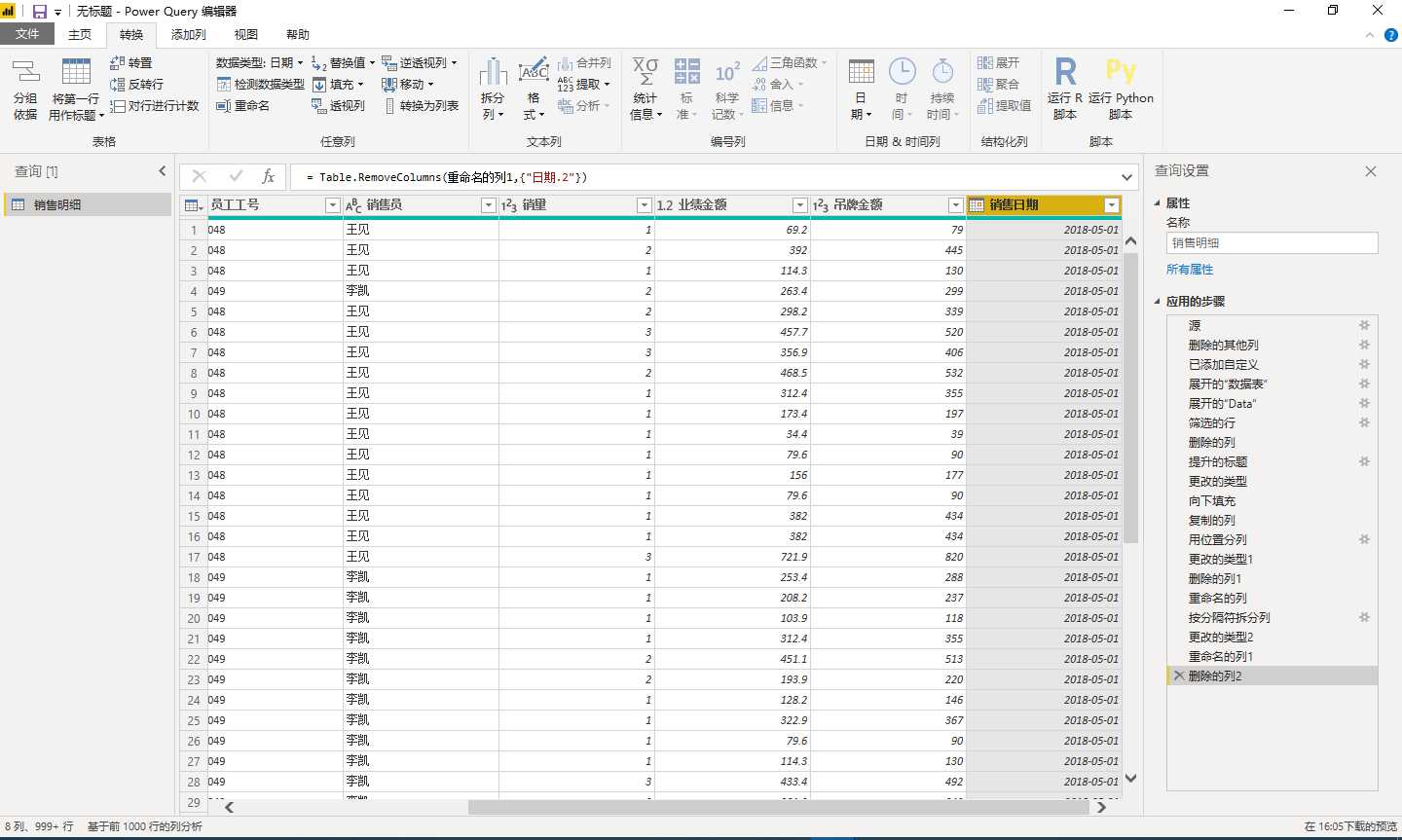Viewport: 1402px width, 840px height.
Task: Click the 销售日期 column header
Action: [x=1044, y=205]
